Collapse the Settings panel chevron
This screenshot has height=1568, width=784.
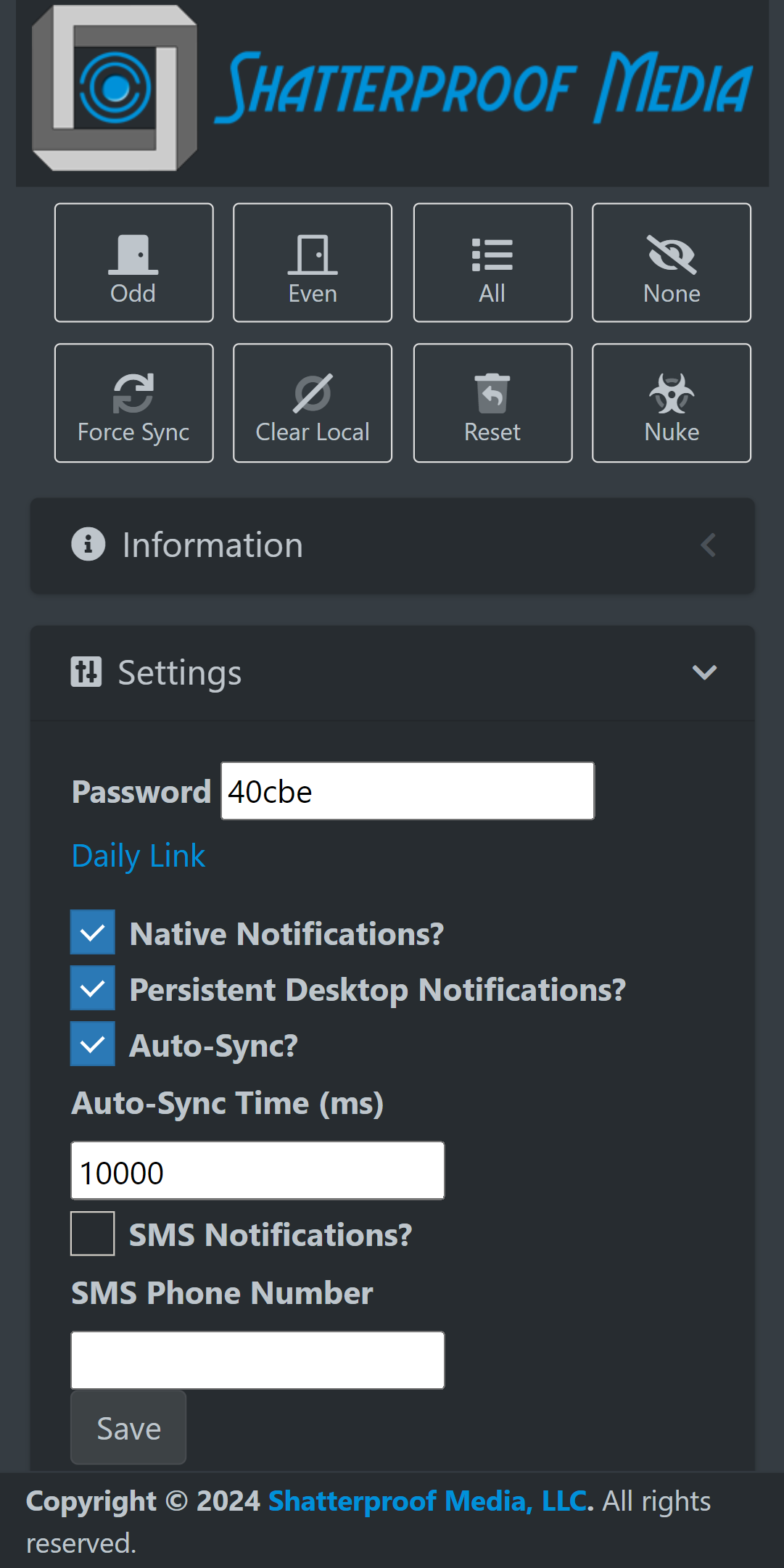pyautogui.click(x=704, y=672)
